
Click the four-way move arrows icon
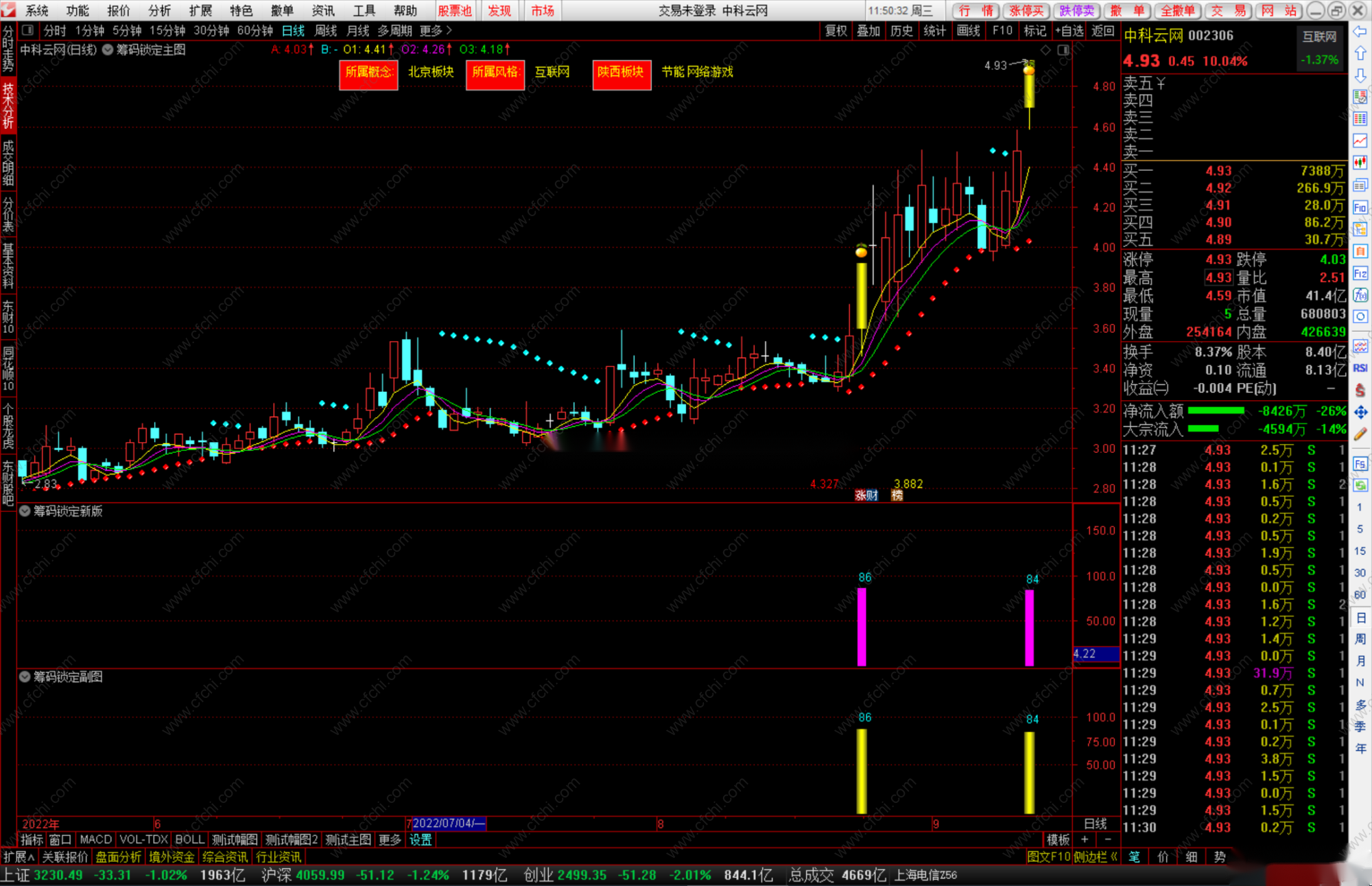coord(1360,412)
